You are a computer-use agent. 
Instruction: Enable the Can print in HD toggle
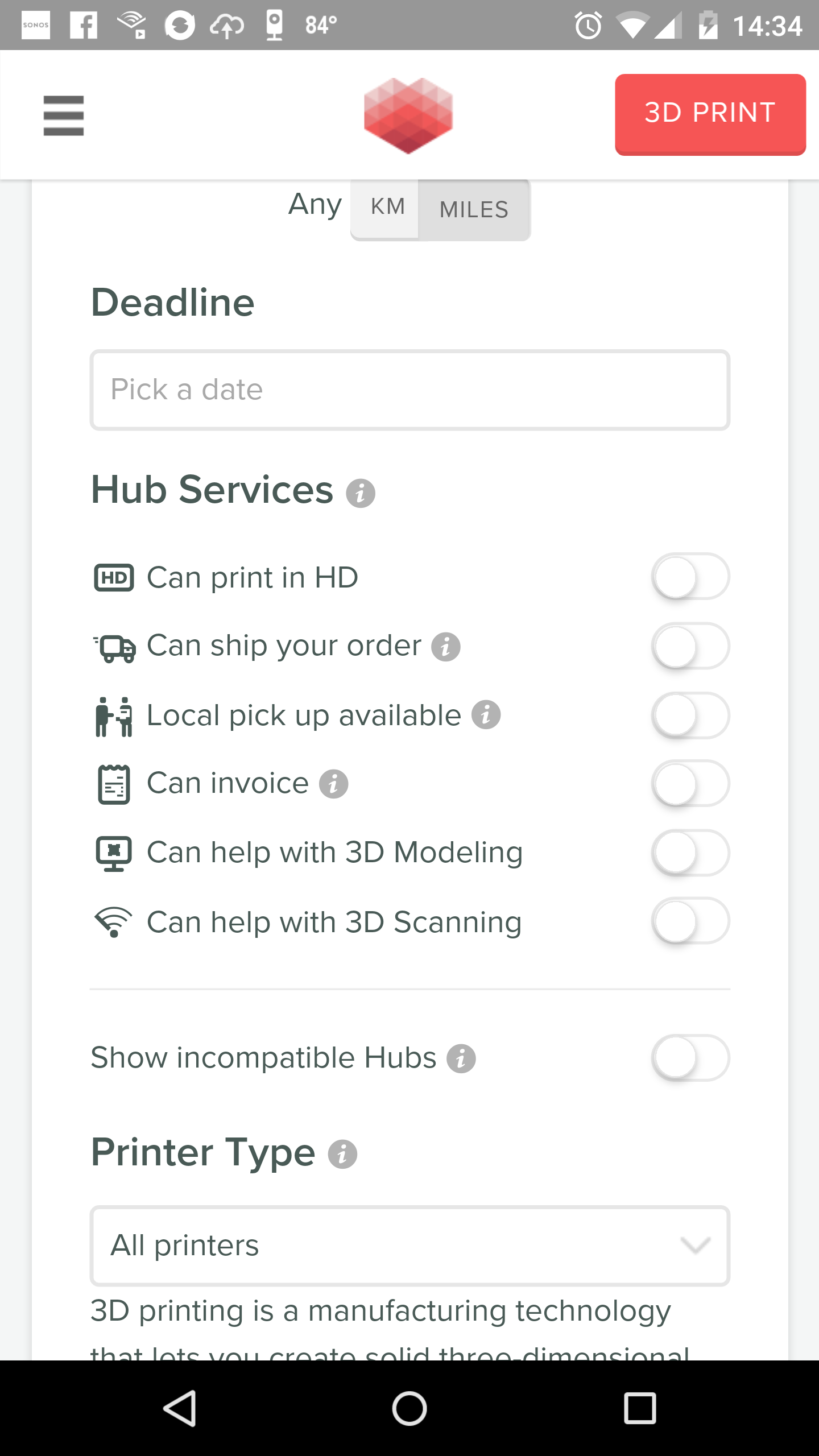point(690,577)
